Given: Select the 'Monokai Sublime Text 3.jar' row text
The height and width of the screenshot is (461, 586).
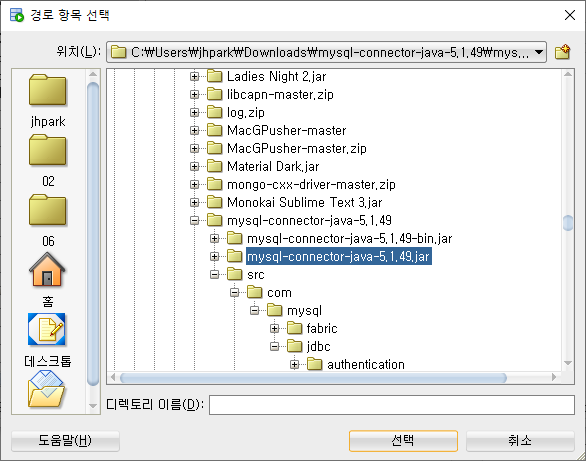Looking at the screenshot, I should [x=305, y=202].
